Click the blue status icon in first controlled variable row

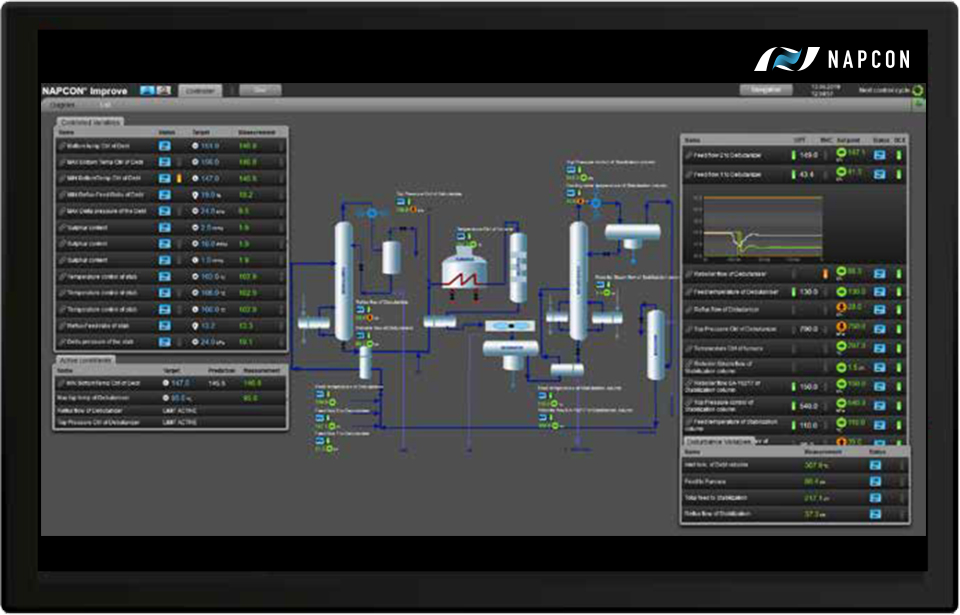pyautogui.click(x=165, y=145)
